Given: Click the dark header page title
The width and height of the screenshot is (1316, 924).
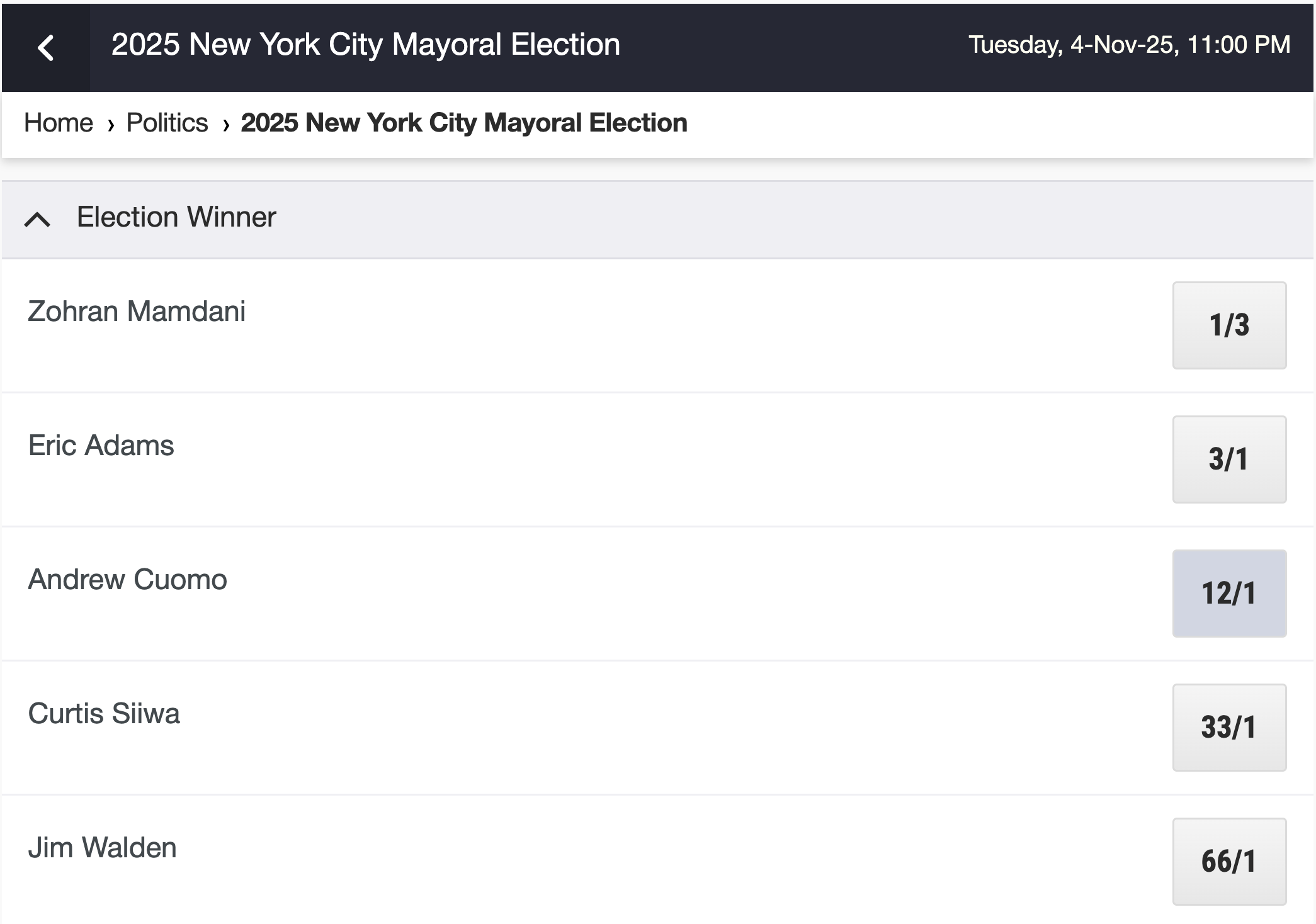Looking at the screenshot, I should [x=365, y=45].
